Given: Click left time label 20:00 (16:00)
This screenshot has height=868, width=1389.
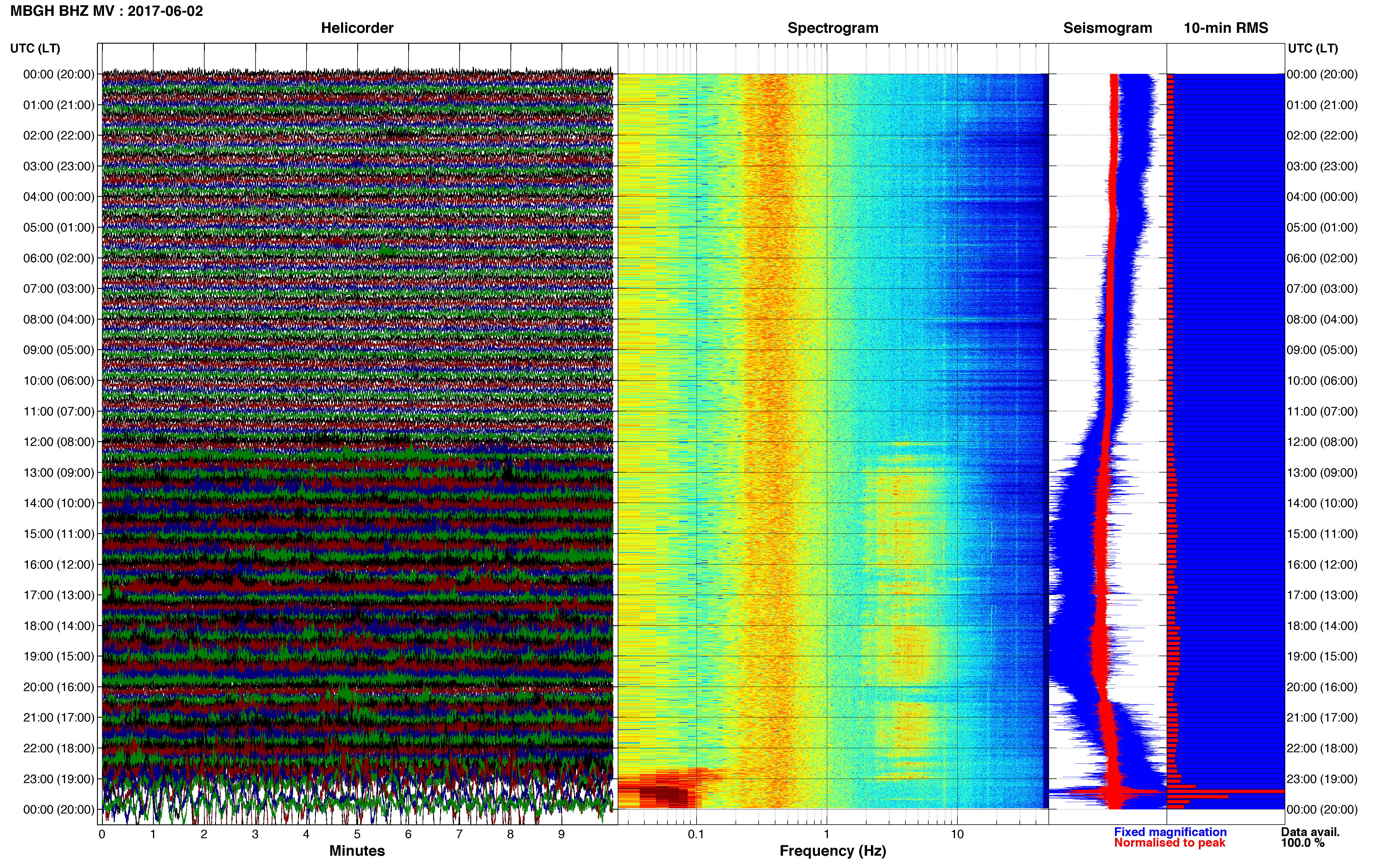Looking at the screenshot, I should click(59, 687).
